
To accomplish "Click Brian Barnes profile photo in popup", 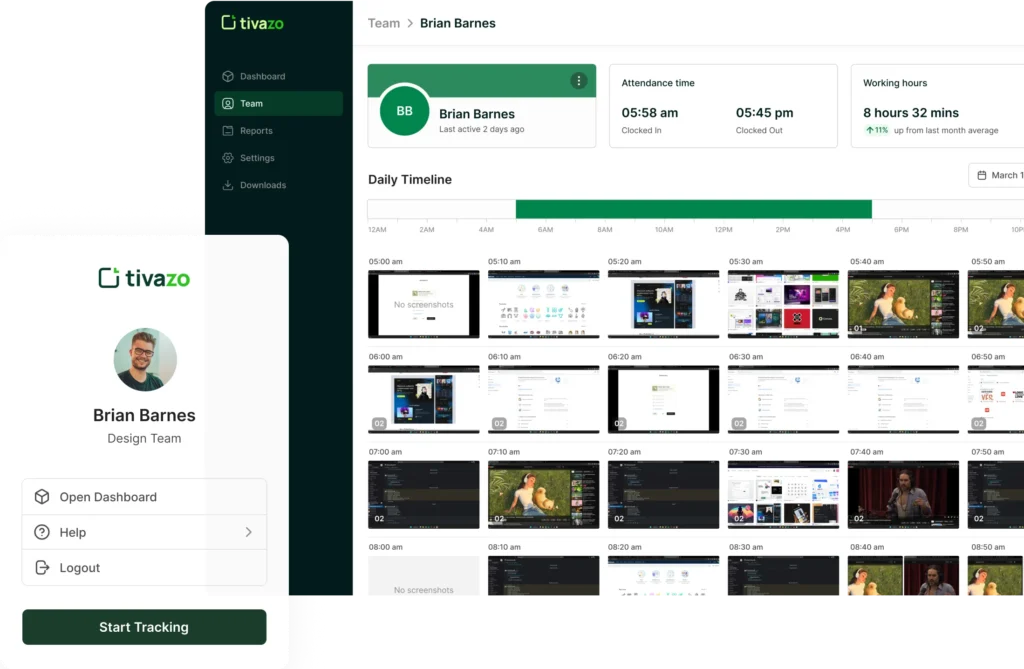I will [145, 359].
